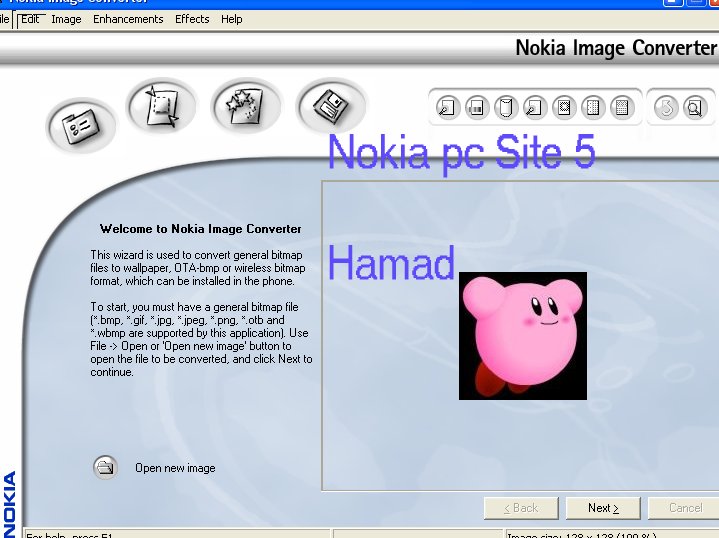Open the star effects step icon
Screen dimensions: 719x538
tap(245, 106)
